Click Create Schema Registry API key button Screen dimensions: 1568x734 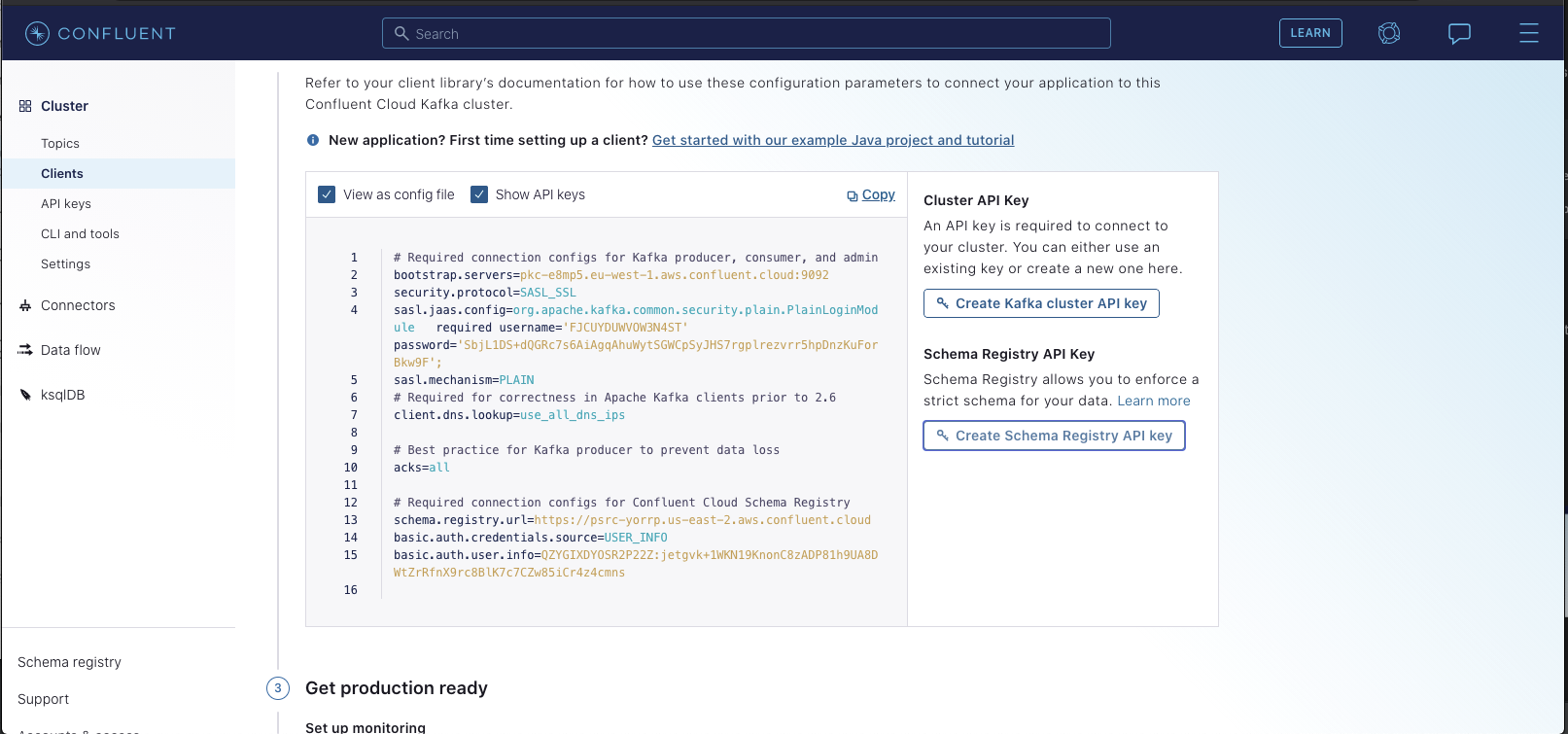click(x=1054, y=436)
